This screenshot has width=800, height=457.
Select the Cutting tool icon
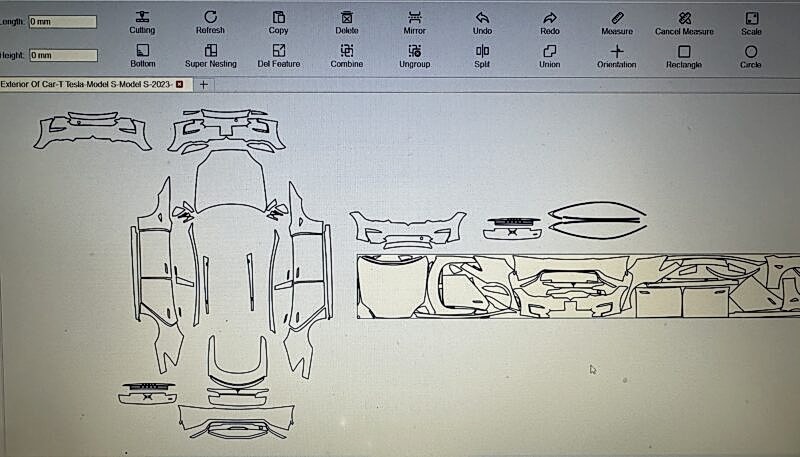142,17
